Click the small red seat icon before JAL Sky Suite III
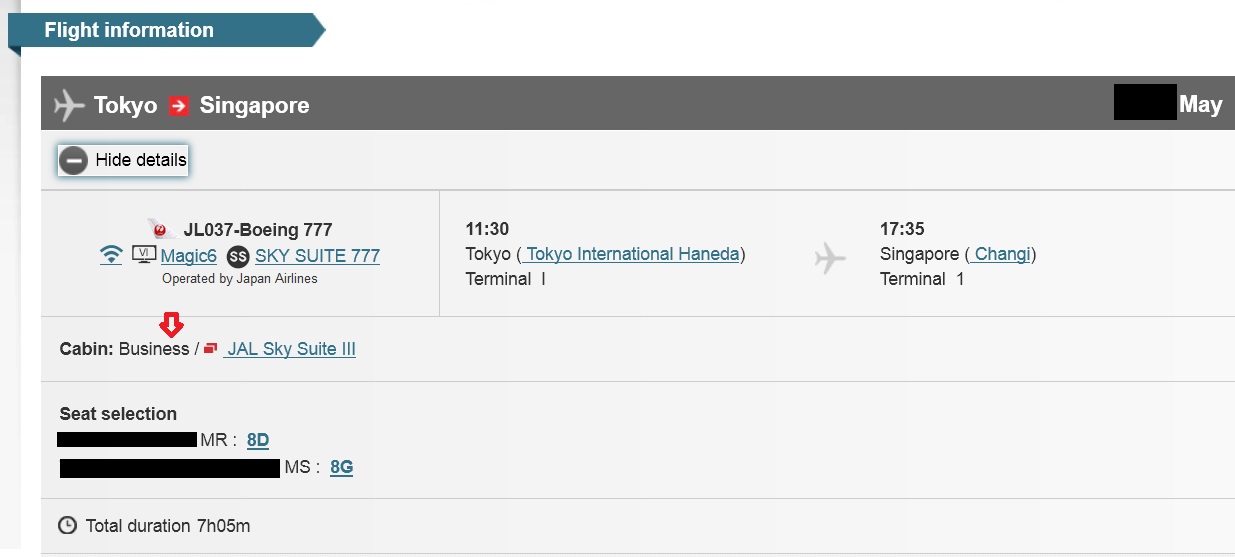Image resolution: width=1235 pixels, height=557 pixels. pyautogui.click(x=210, y=349)
